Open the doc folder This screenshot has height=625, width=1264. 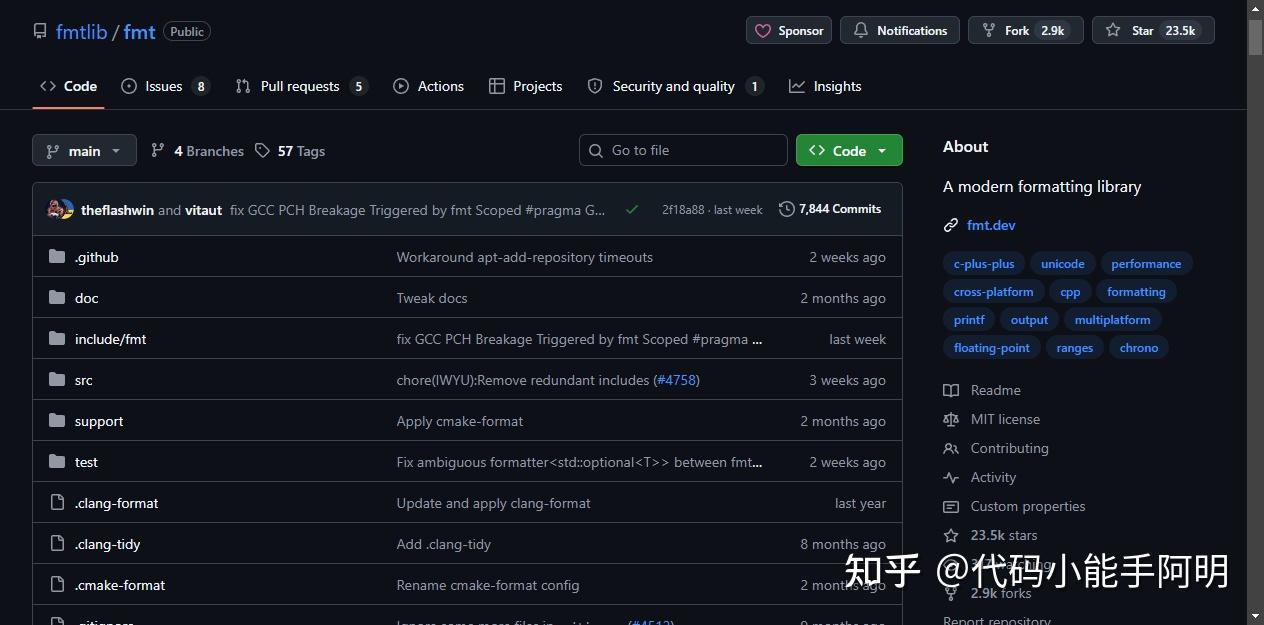click(87, 298)
